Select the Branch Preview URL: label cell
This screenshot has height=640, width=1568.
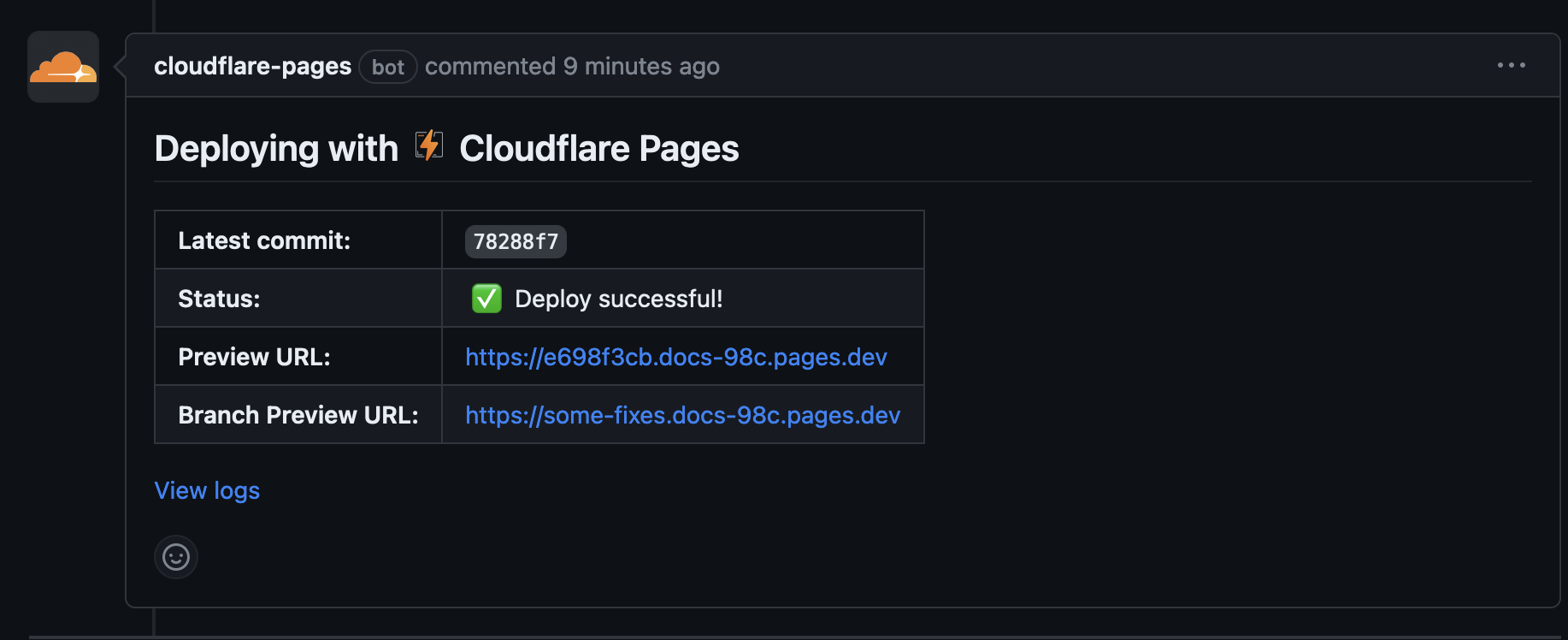(298, 415)
